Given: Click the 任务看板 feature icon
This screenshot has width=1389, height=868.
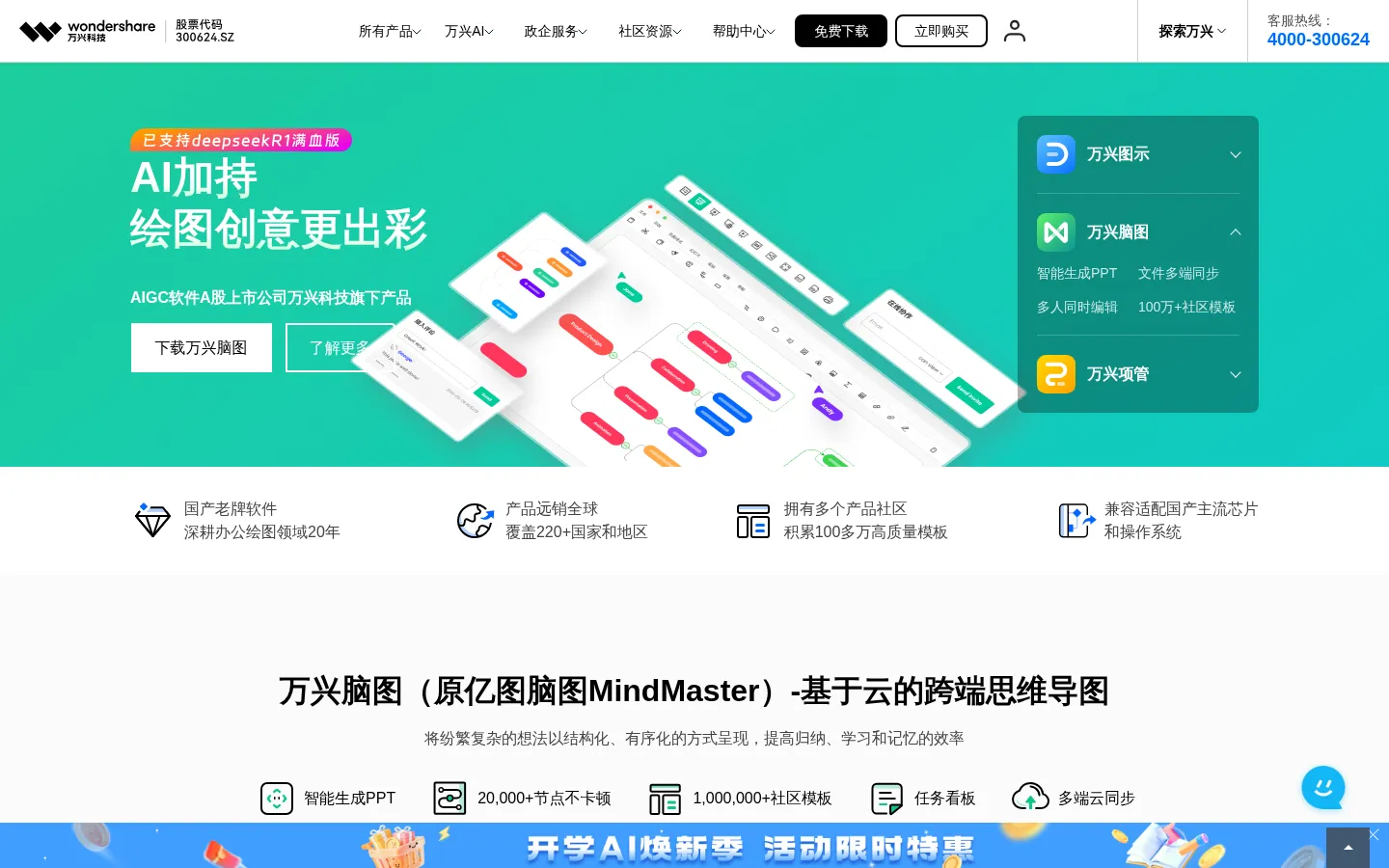Looking at the screenshot, I should [x=886, y=799].
